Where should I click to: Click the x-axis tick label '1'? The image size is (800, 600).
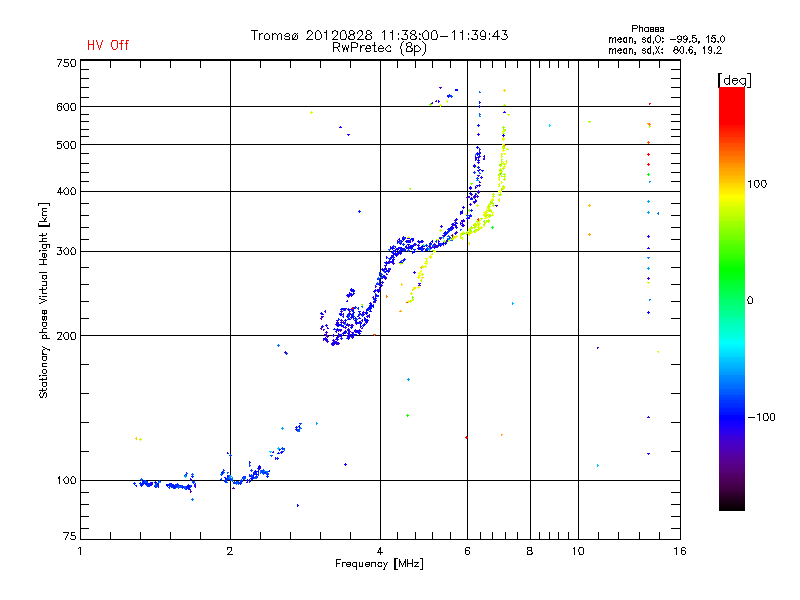pos(80,551)
